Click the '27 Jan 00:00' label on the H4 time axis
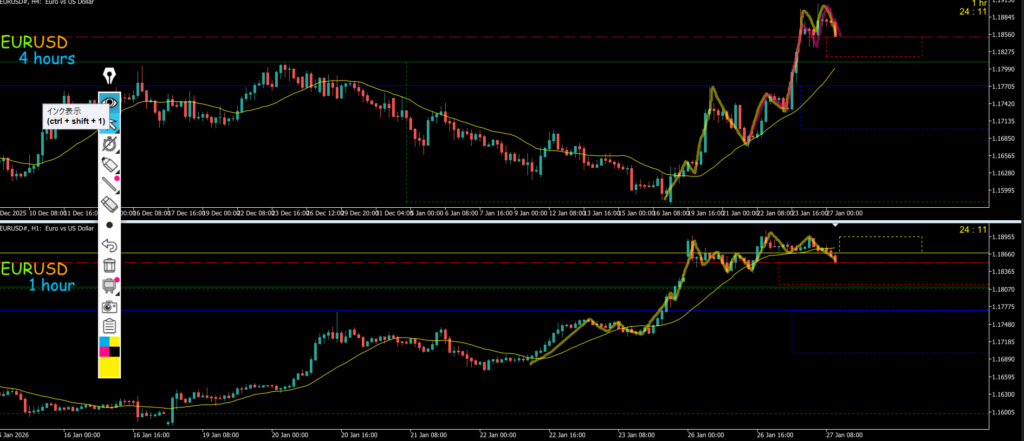Screen dimensions: 1024x441 pos(845,213)
